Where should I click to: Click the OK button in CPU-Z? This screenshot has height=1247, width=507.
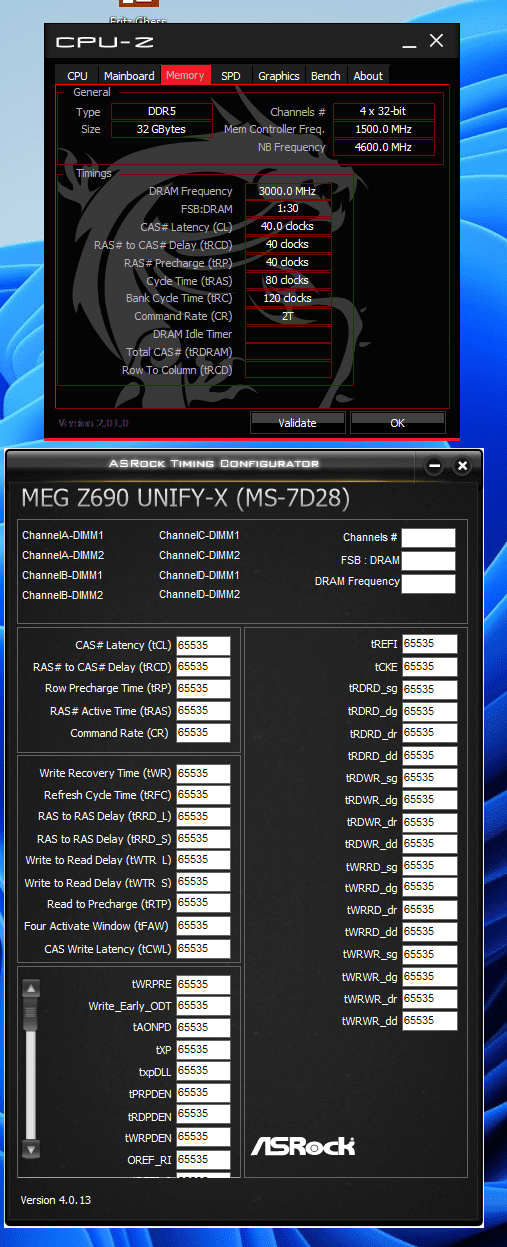397,422
